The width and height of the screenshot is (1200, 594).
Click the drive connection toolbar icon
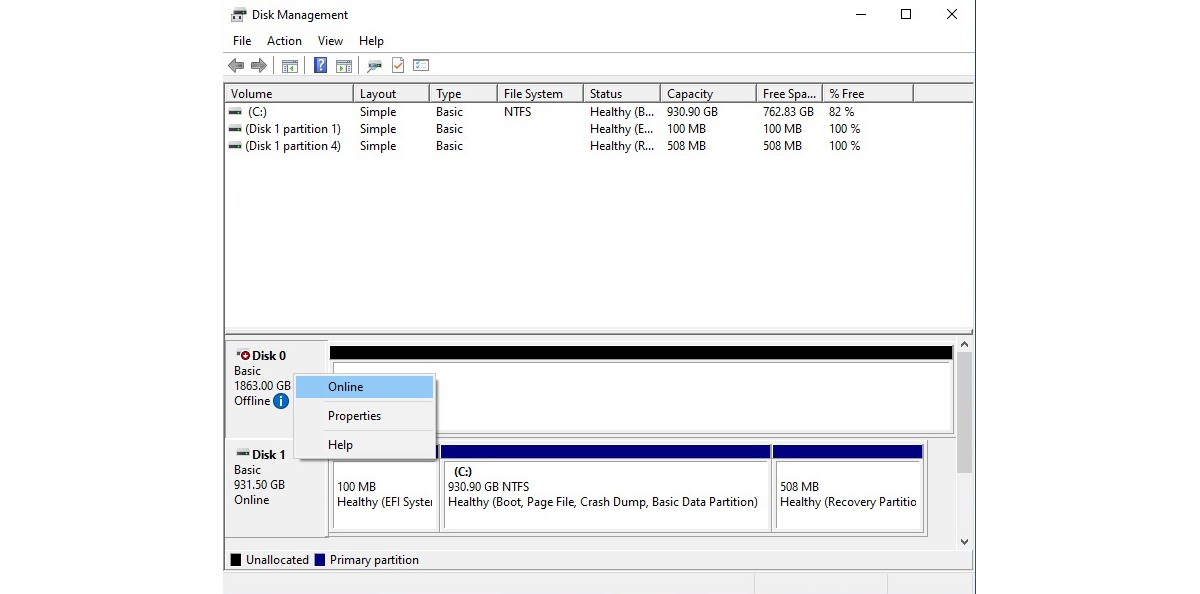point(374,66)
